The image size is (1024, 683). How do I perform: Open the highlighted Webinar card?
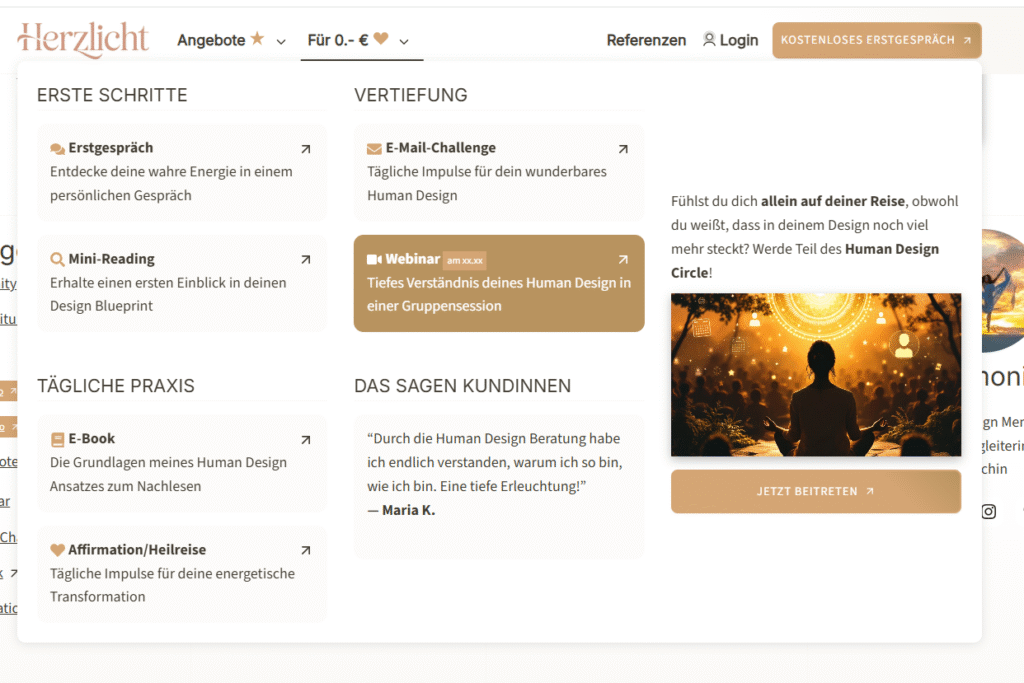click(499, 283)
